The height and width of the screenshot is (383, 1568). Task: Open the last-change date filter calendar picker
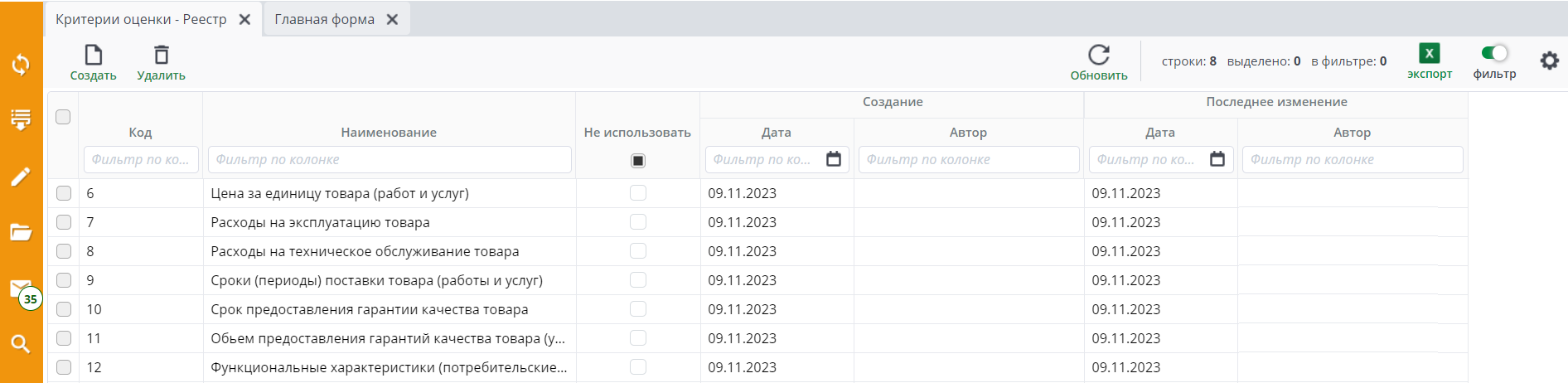(1217, 159)
